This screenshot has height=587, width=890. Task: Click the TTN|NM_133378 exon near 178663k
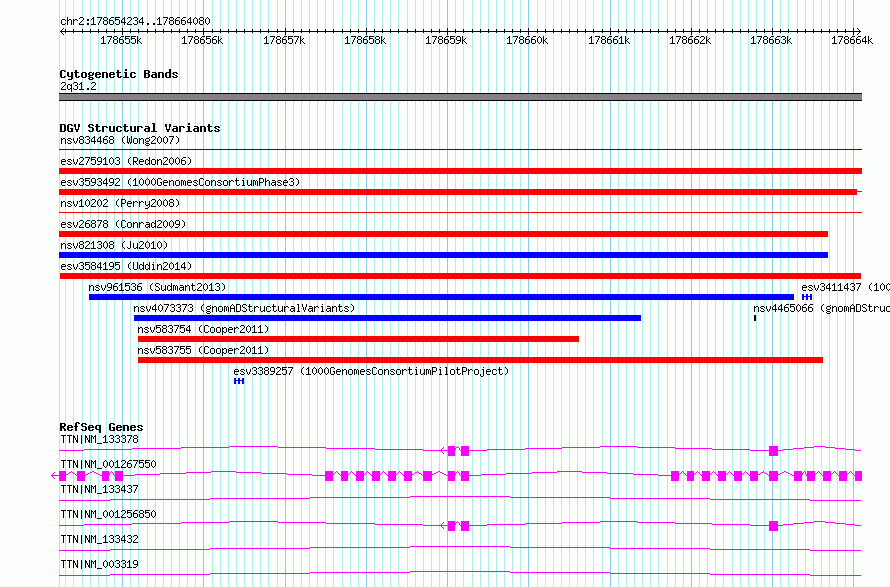(773, 451)
